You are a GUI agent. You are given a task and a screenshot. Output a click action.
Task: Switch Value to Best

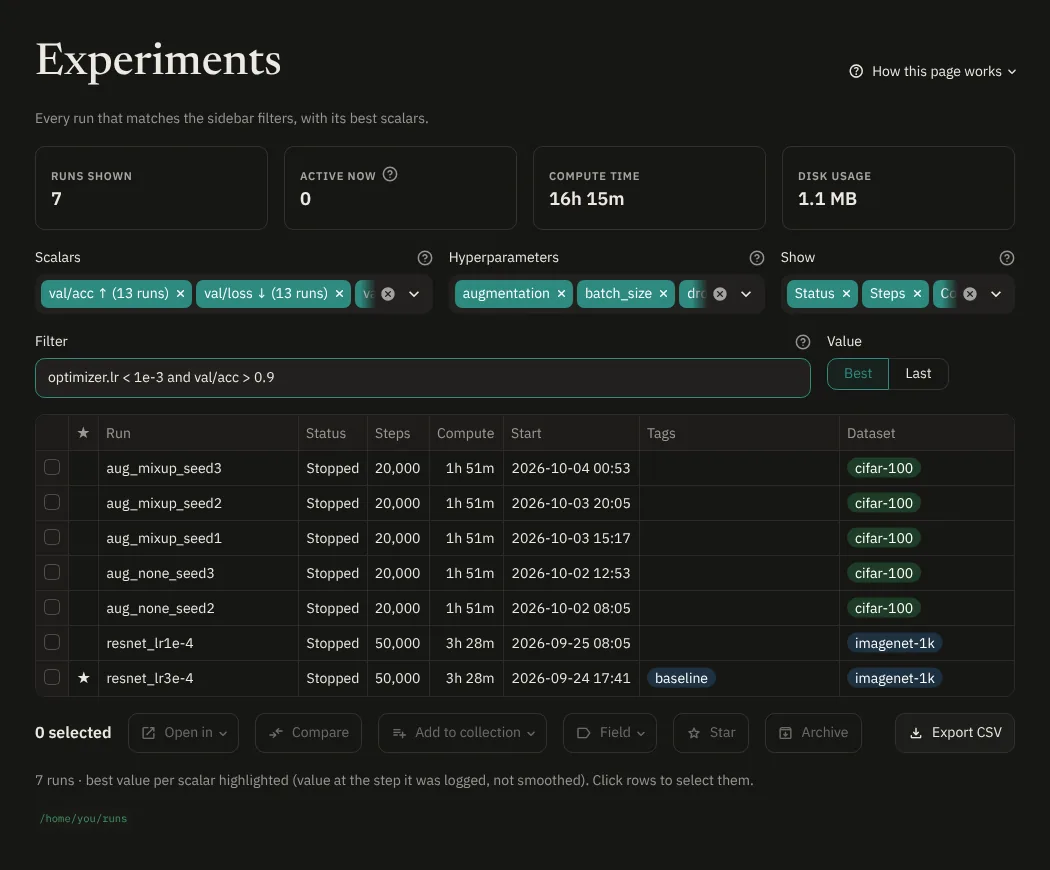858,374
